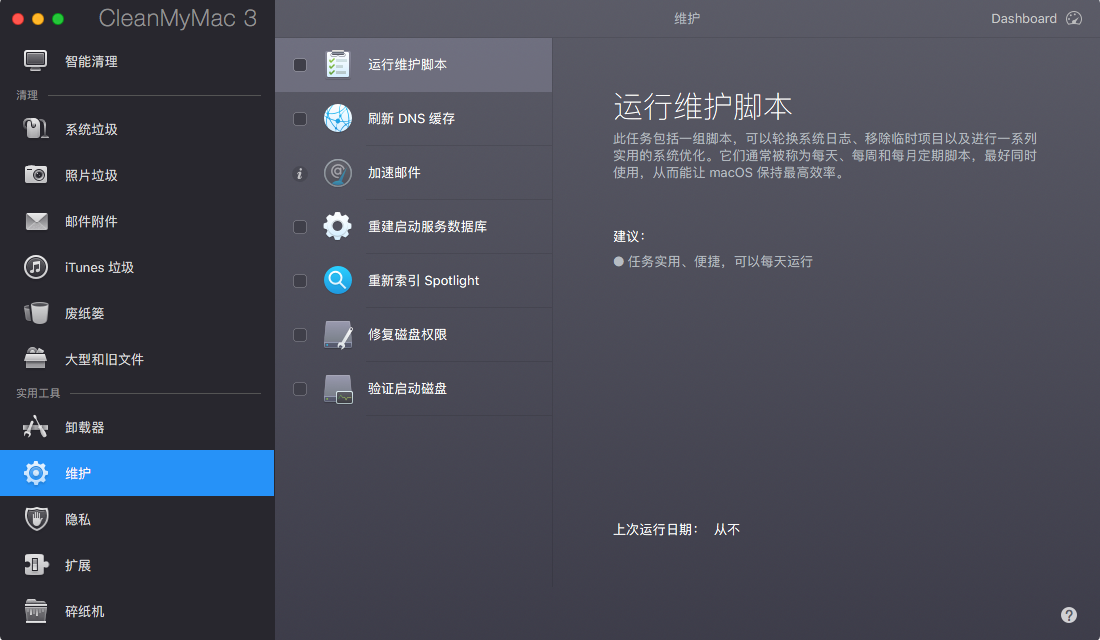Image resolution: width=1100 pixels, height=640 pixels.
Task: Select the 修复磁盘权限 checkbox
Action: click(300, 335)
